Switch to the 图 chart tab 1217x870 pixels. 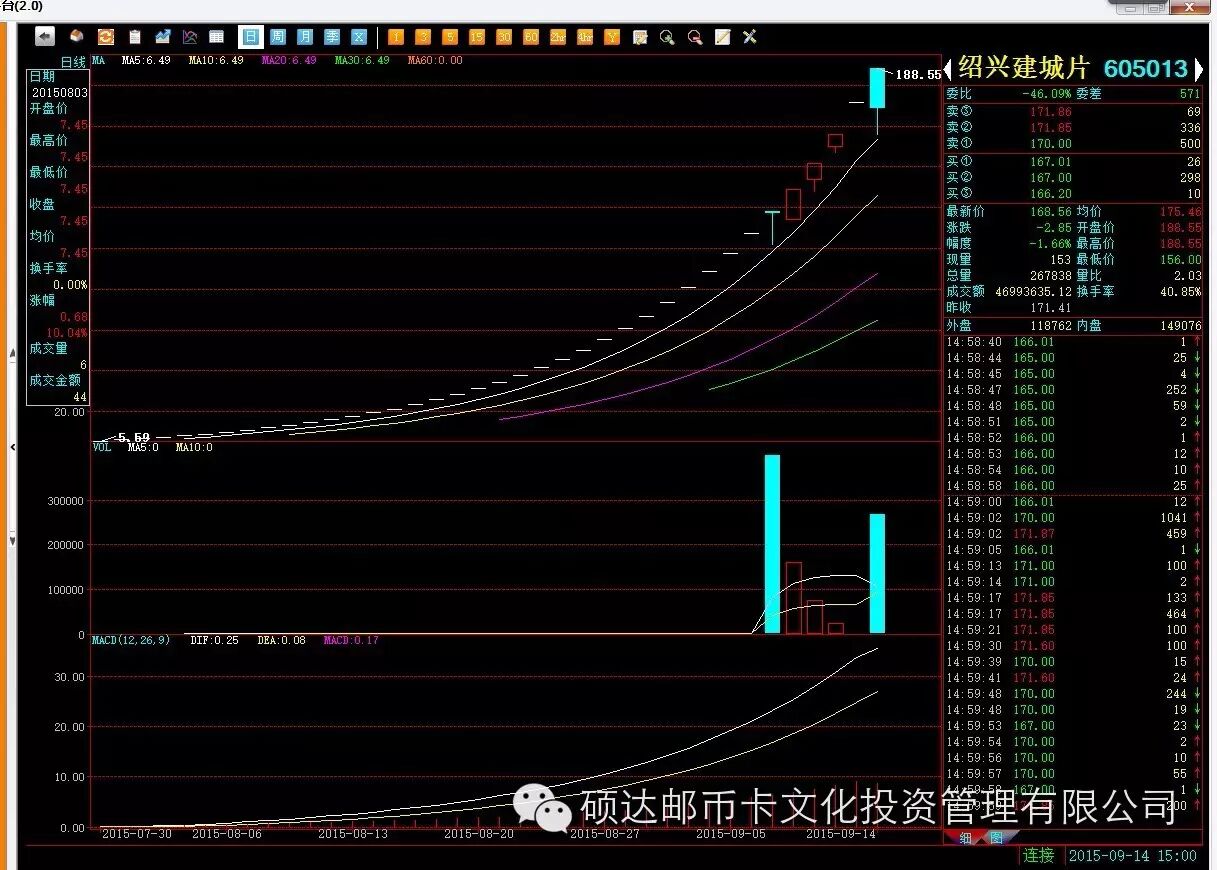coord(996,838)
